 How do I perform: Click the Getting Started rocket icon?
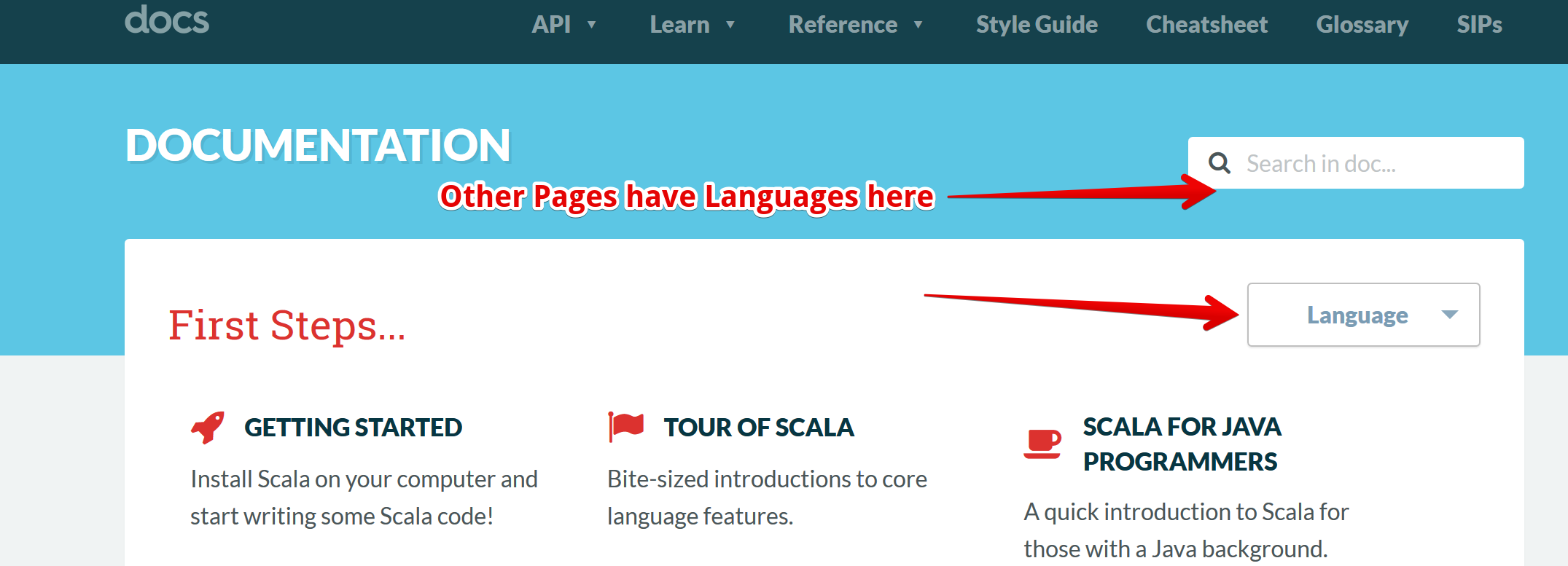tap(208, 428)
